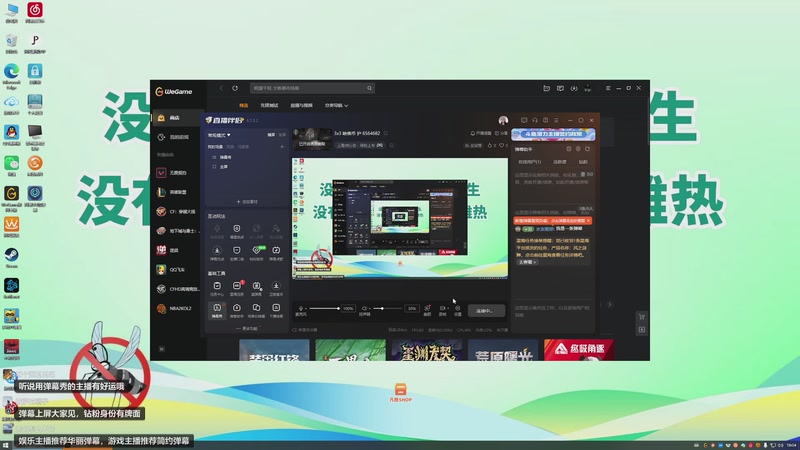The image size is (800, 450).
Task: Adjust the speaker volume slider
Action: [388, 309]
